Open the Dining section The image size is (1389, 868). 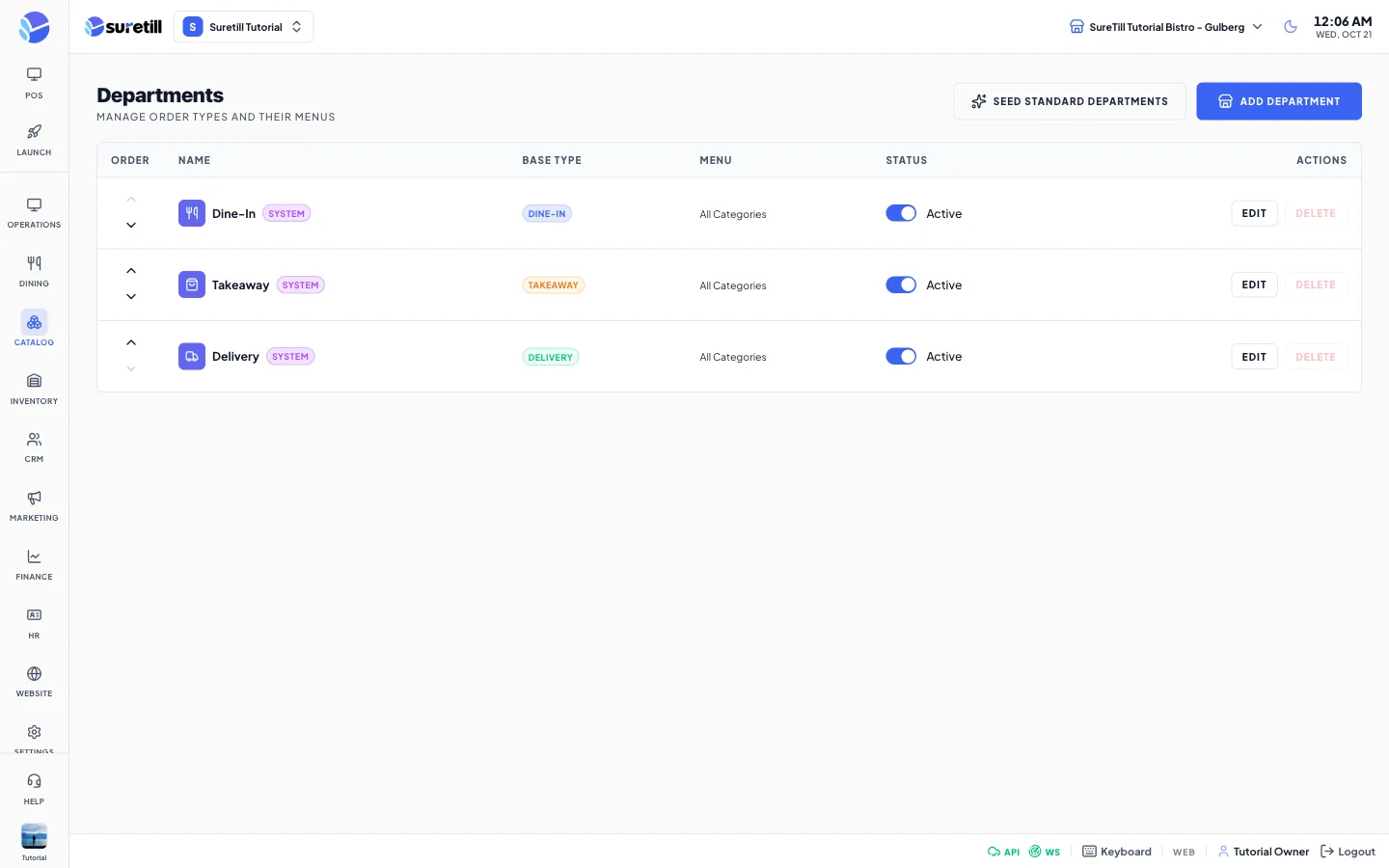click(34, 272)
